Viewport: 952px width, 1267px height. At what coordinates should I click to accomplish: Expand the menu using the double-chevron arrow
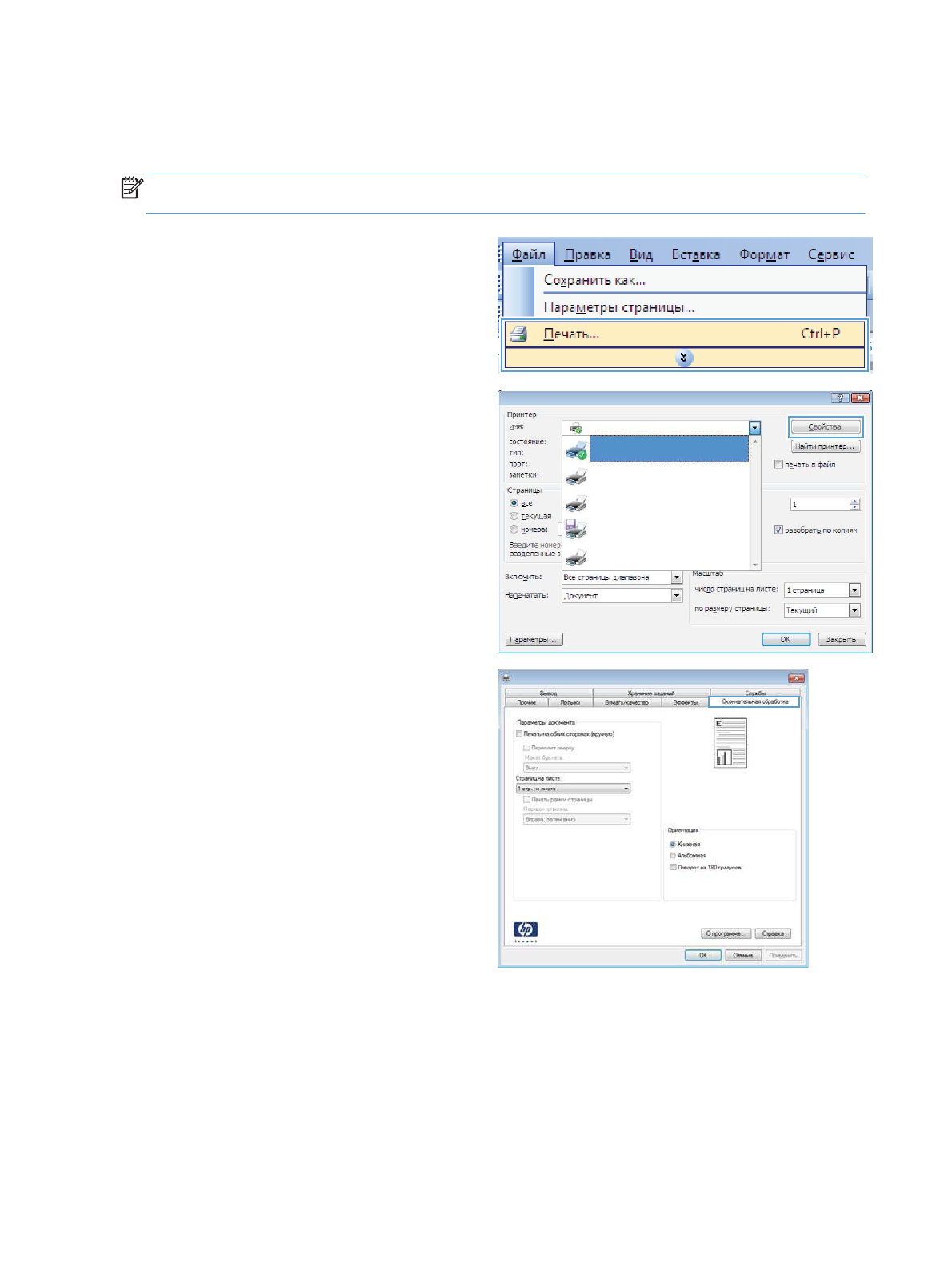[683, 358]
